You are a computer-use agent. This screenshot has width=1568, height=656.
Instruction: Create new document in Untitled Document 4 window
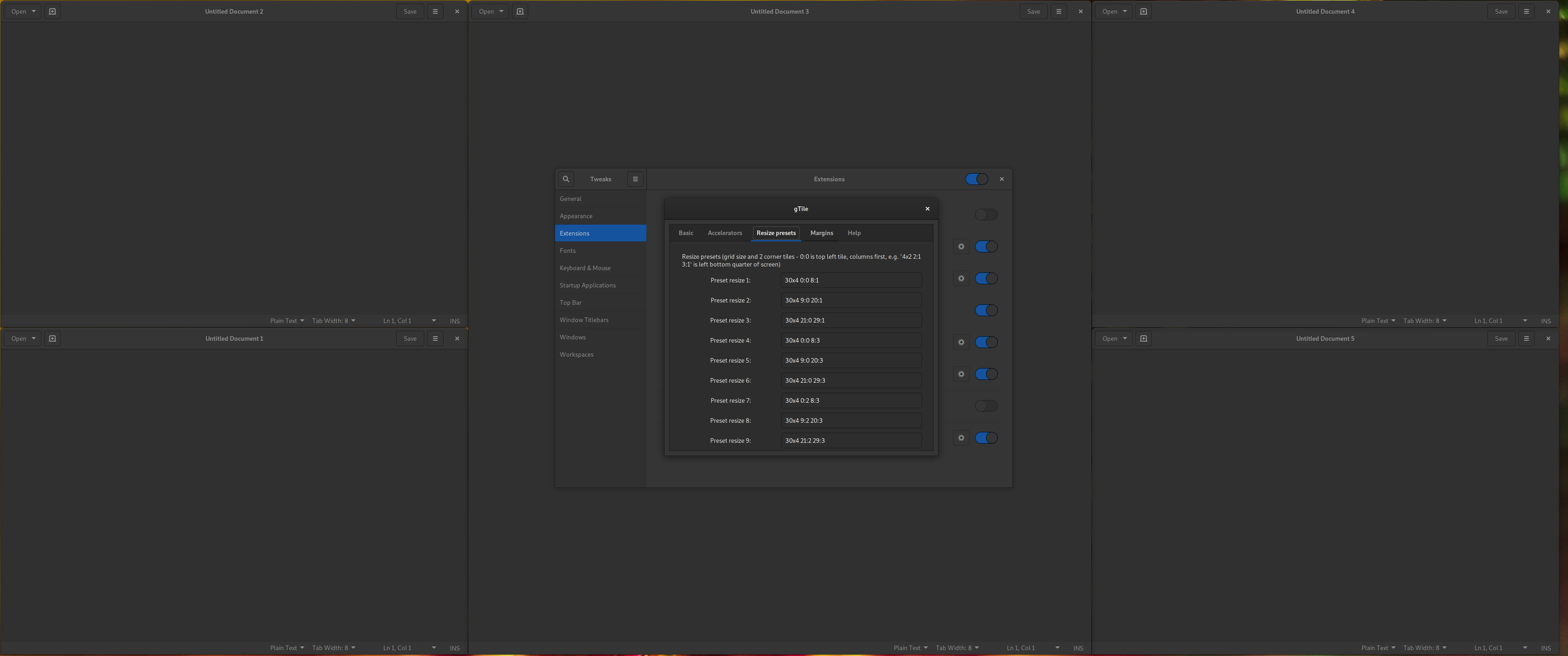coord(1143,11)
